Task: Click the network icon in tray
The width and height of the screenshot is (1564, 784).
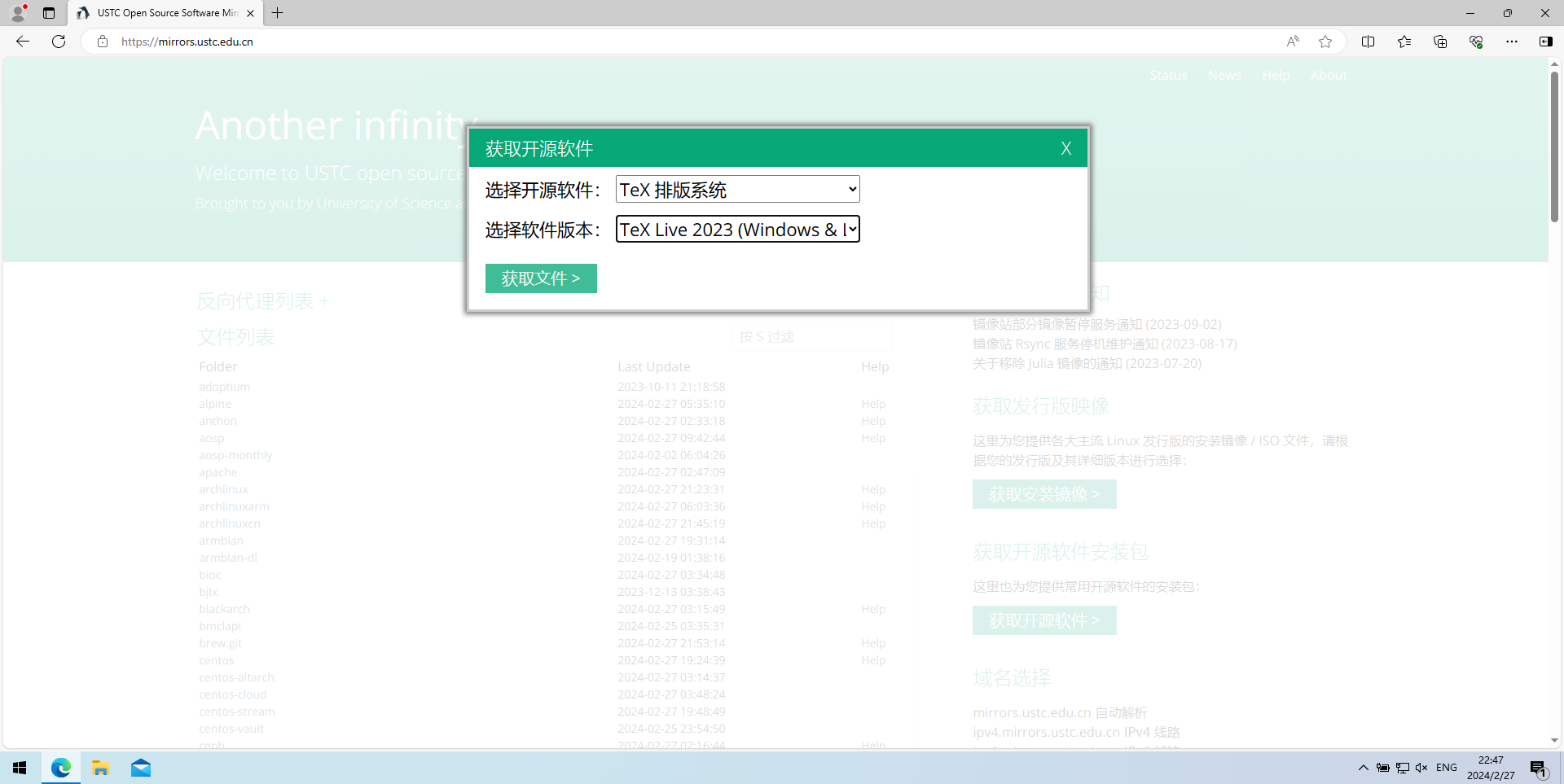Action: click(1403, 768)
